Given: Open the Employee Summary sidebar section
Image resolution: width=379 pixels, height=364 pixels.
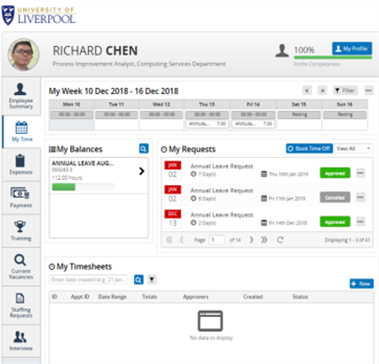Looking at the screenshot, I should click(21, 96).
